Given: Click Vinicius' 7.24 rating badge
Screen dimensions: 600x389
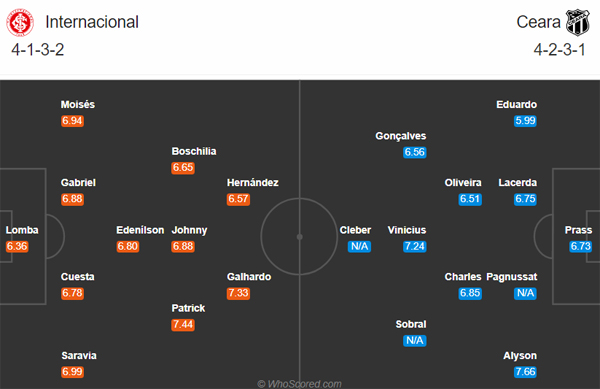Looking at the screenshot, I should [x=414, y=246].
